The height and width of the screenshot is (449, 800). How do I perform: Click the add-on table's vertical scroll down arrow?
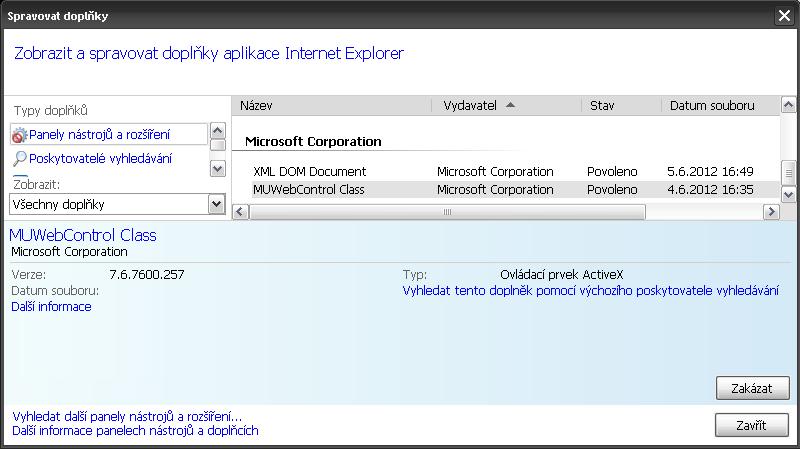tap(788, 194)
